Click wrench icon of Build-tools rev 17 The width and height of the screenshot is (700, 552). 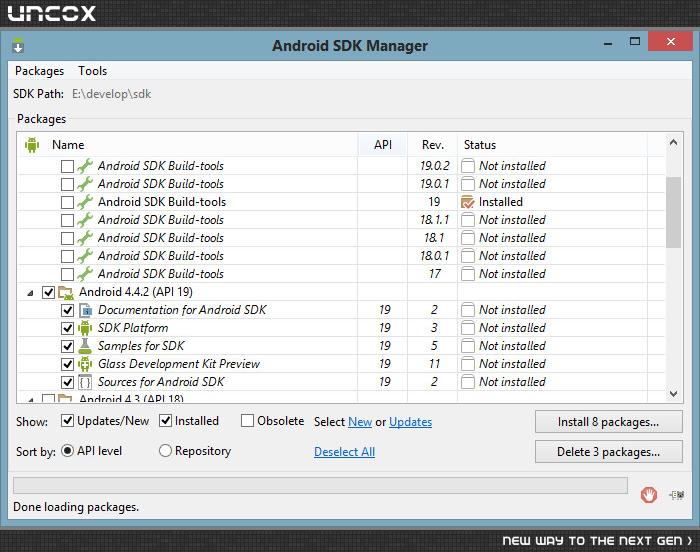85,274
